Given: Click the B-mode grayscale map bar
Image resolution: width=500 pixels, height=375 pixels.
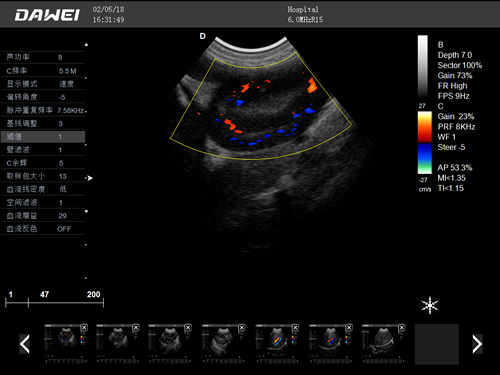Looking at the screenshot, I should click(423, 66).
